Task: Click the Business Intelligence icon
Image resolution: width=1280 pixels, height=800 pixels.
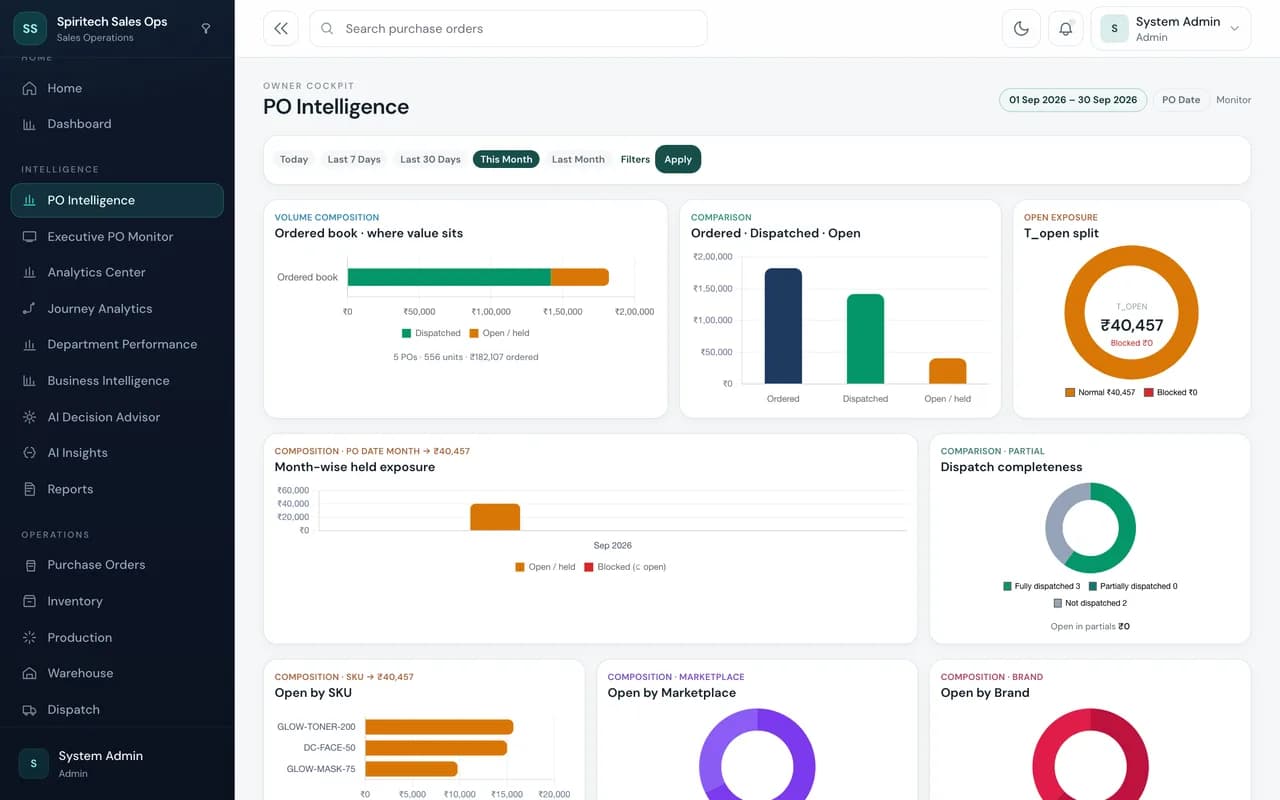Action: 29,381
